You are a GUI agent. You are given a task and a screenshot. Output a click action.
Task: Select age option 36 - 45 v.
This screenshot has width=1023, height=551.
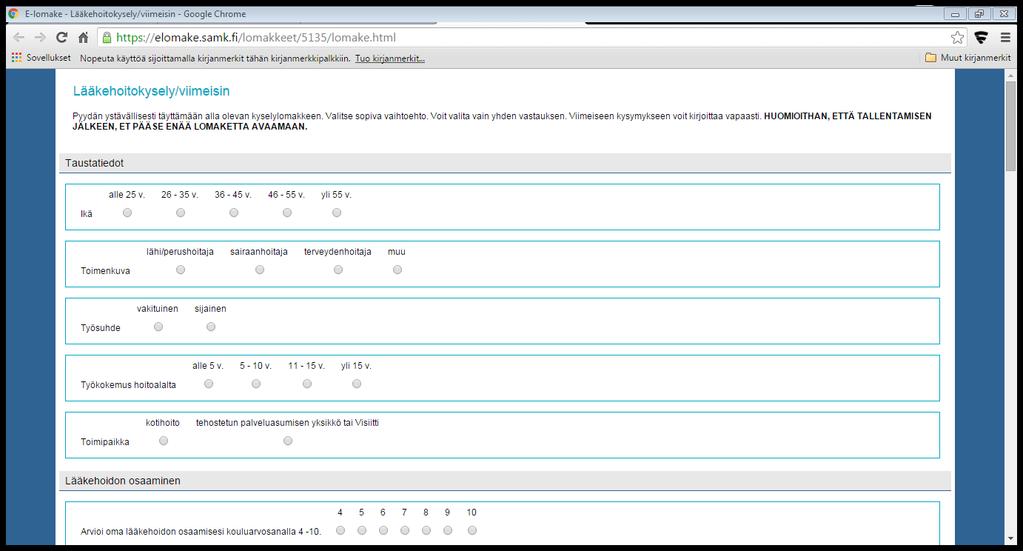234,213
